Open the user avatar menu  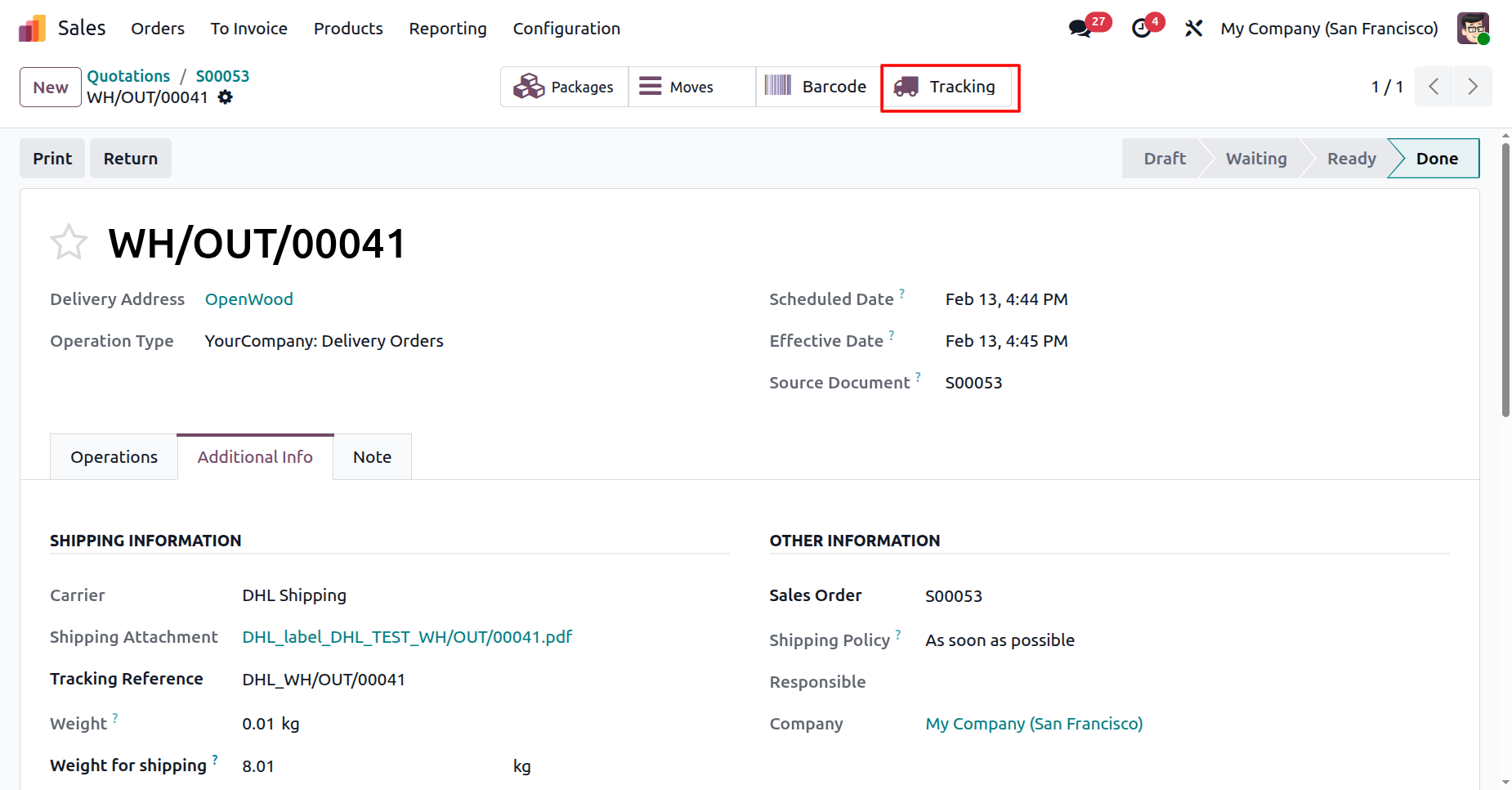click(1473, 29)
